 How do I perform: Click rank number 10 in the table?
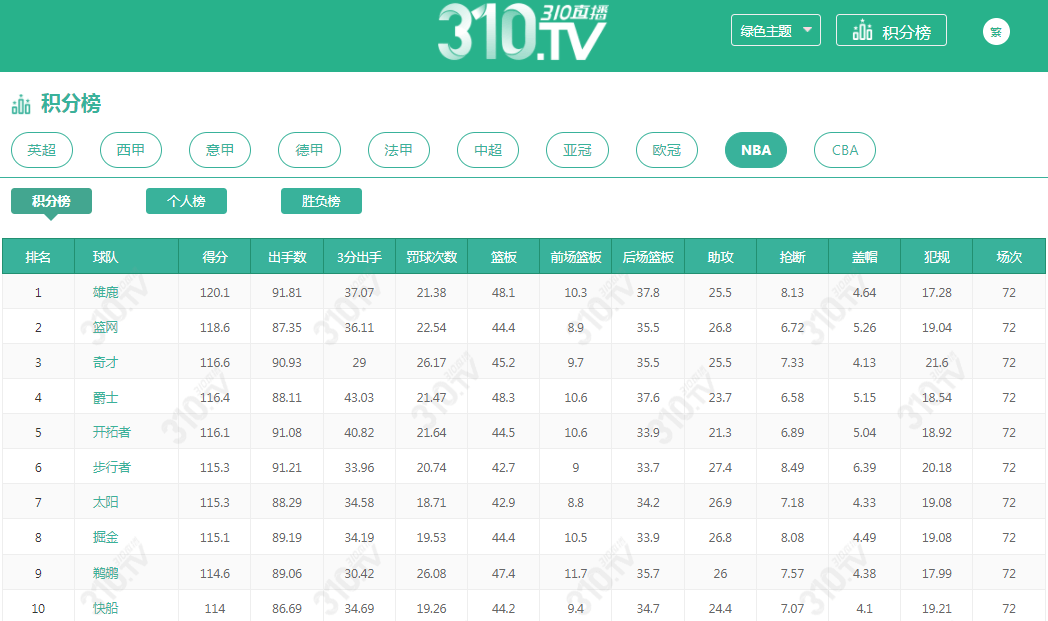coord(38,608)
